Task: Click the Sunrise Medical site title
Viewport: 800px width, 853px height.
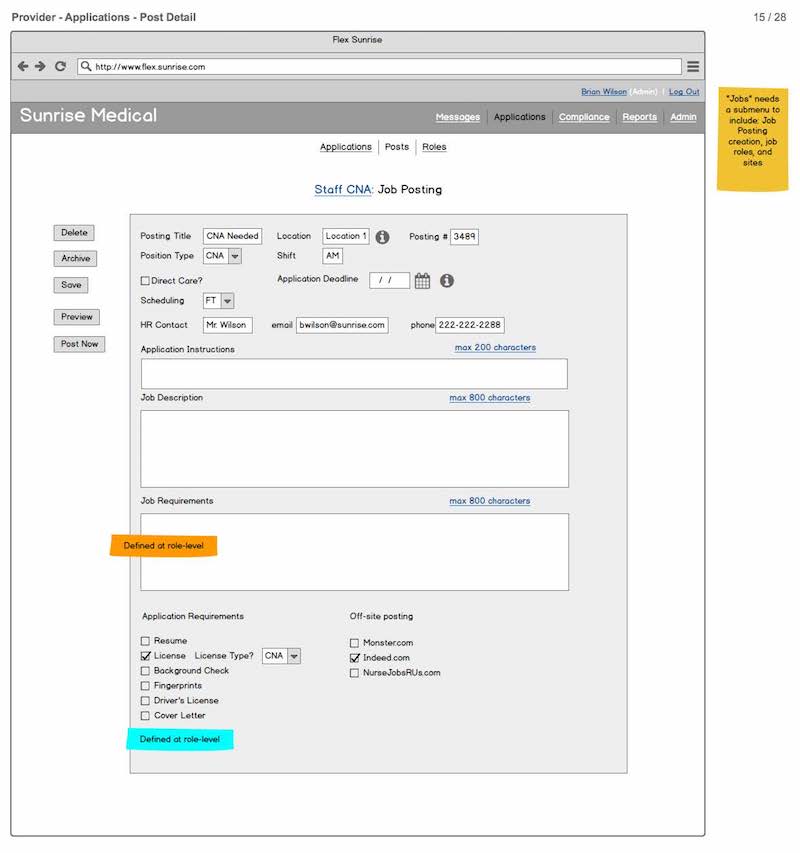Action: point(88,115)
